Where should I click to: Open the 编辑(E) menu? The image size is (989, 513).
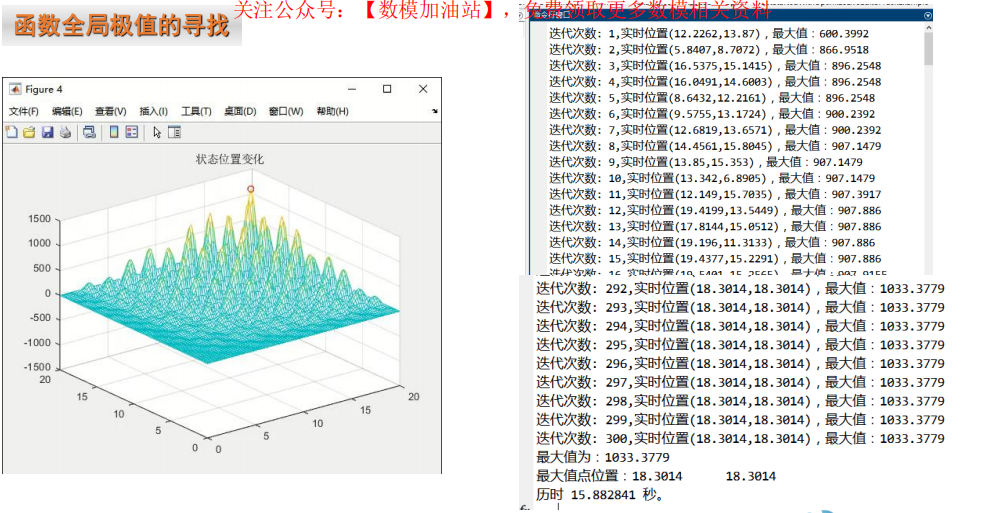(x=67, y=111)
